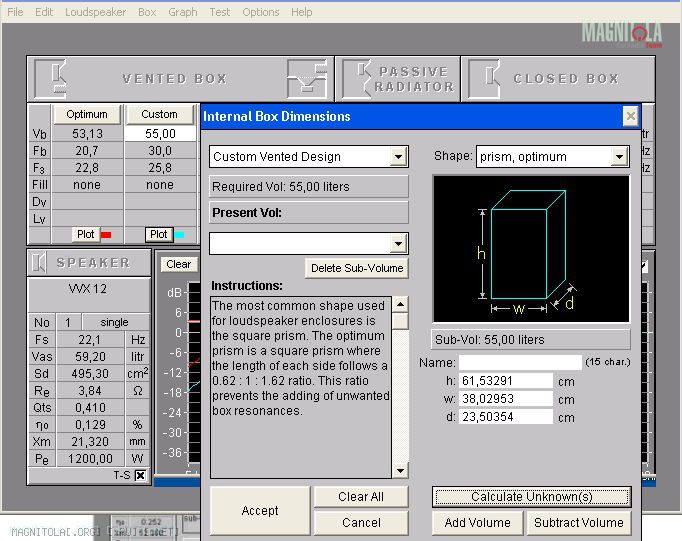
Task: Close the Internal Box Dimensions dialog
Action: click(630, 116)
